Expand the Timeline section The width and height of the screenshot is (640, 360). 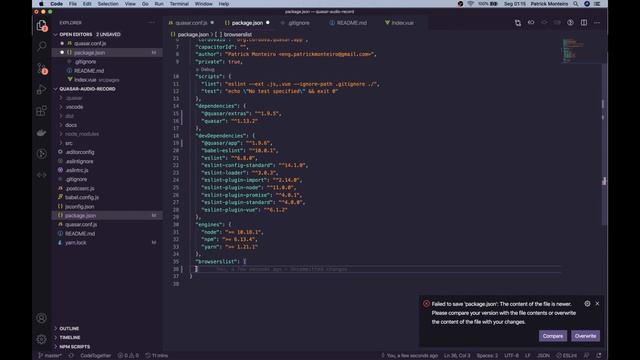(x=69, y=337)
